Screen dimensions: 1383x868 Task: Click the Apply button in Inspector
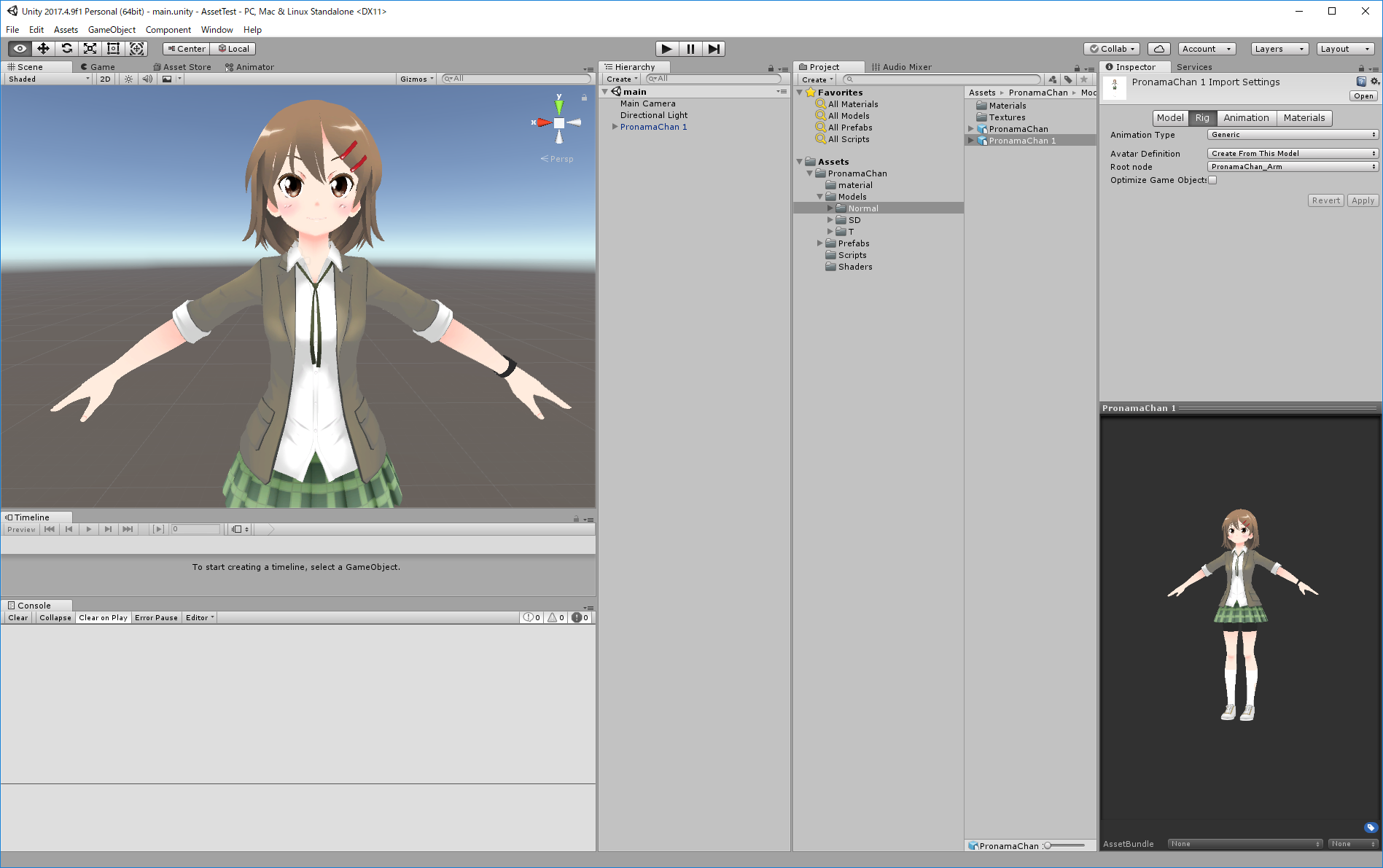pos(1362,200)
